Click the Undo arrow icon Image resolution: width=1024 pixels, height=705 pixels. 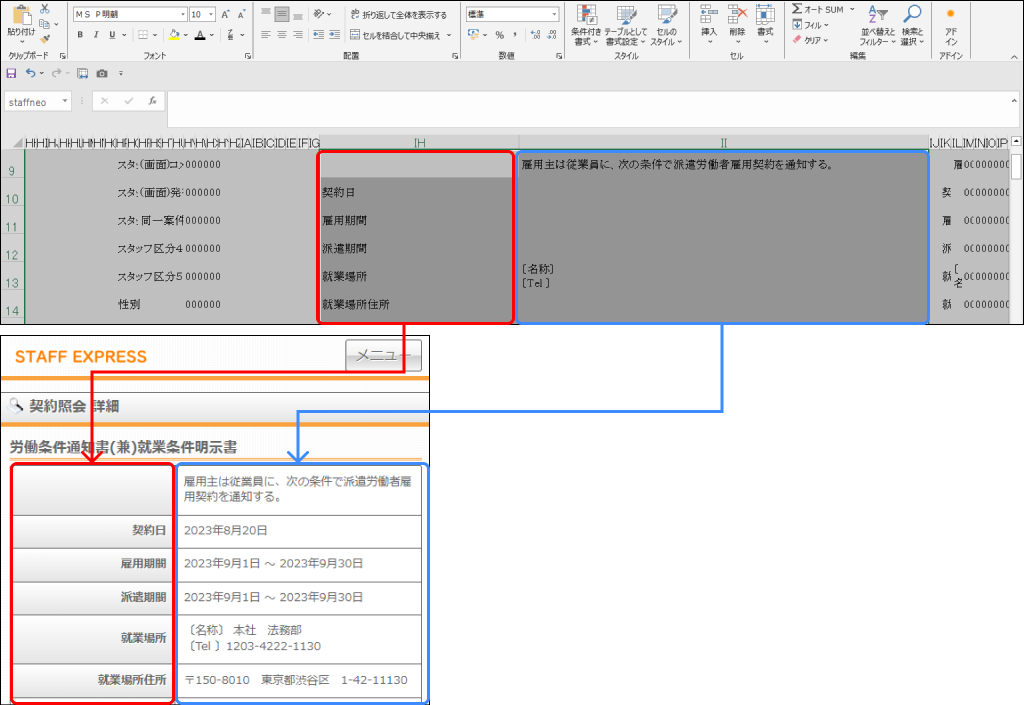point(31,73)
